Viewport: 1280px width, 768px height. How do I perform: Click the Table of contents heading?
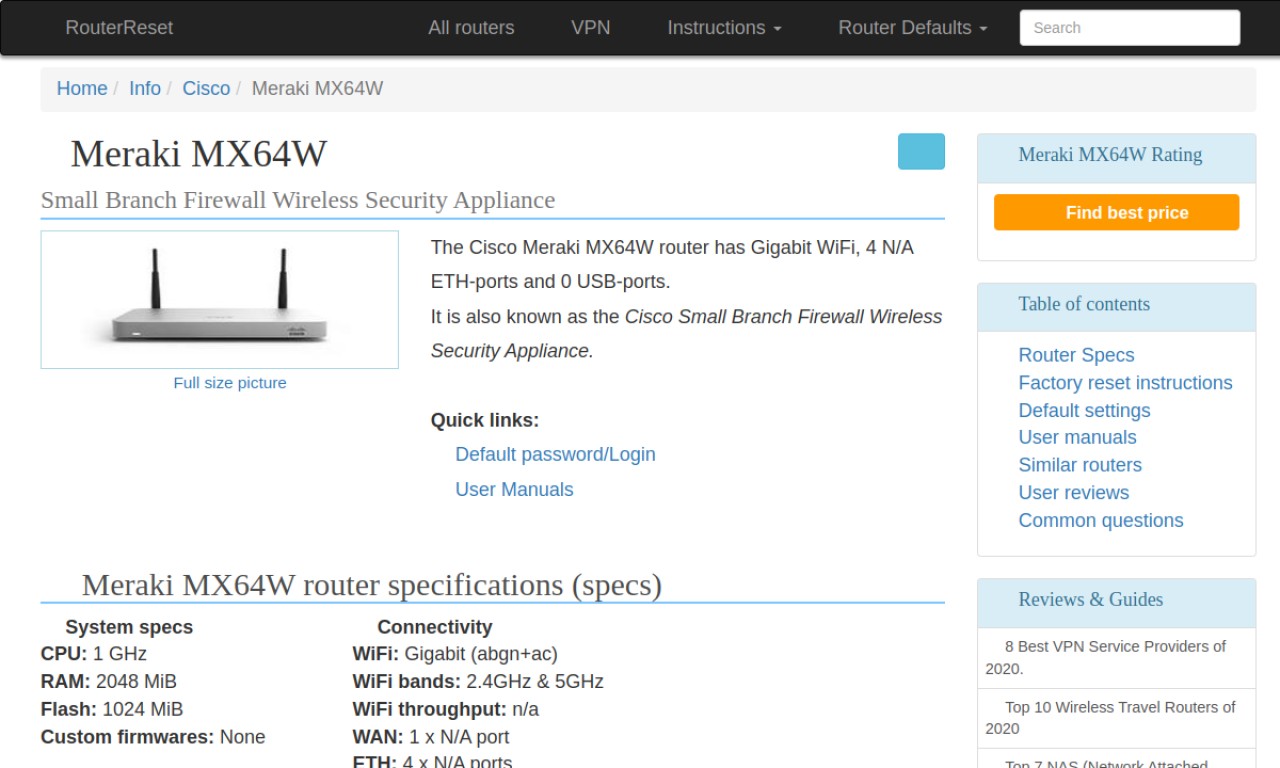pos(1084,304)
